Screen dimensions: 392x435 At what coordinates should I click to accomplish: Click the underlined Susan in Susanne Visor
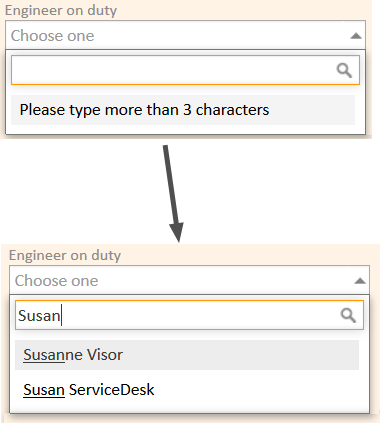click(44, 355)
